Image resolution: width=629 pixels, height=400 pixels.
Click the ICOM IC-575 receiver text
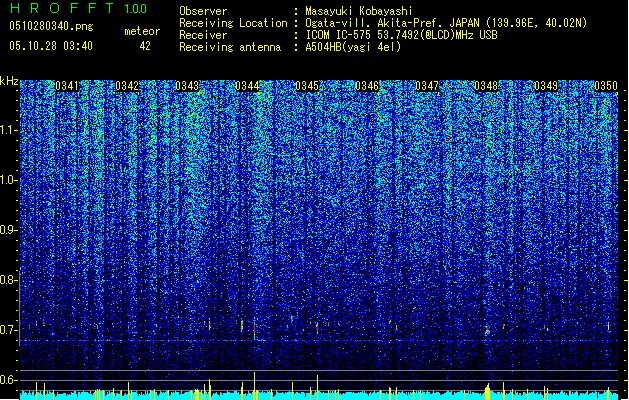[x=401, y=35]
